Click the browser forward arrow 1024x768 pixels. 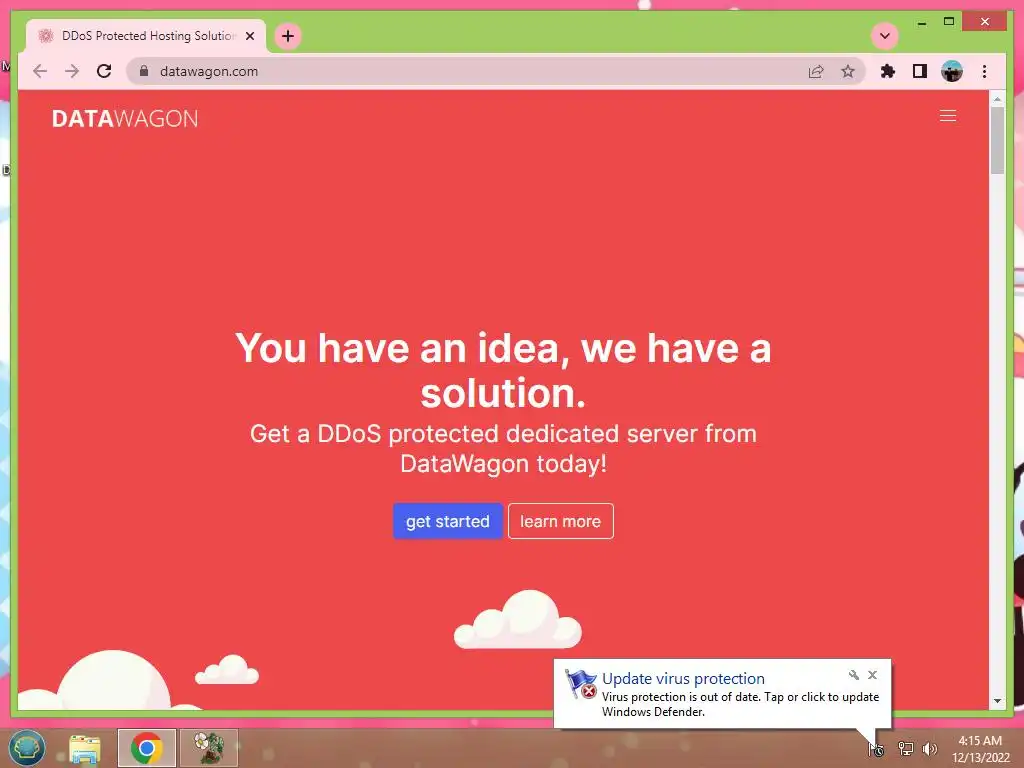click(72, 71)
